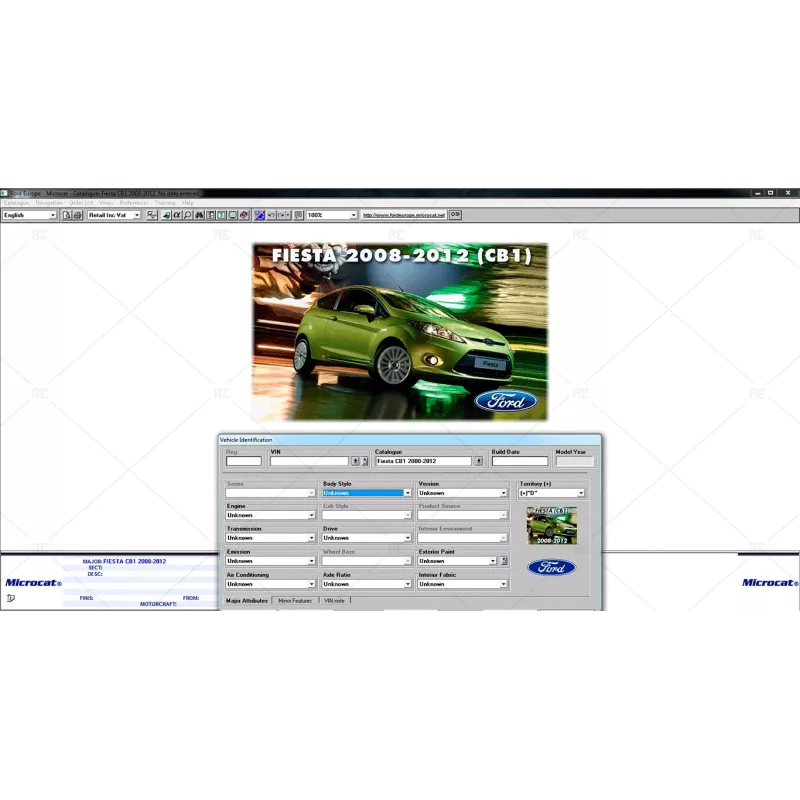Switch to the Minor Features tab
The image size is (800, 800).
tap(295, 600)
